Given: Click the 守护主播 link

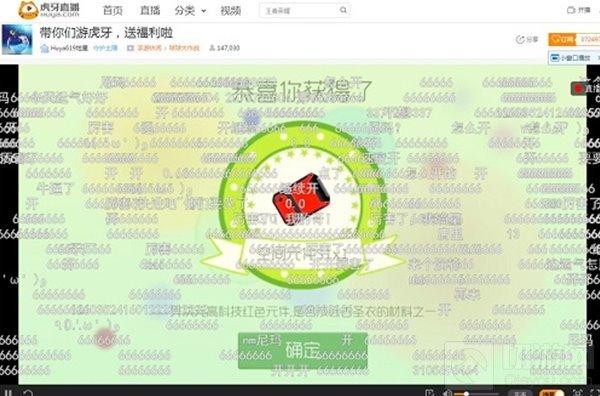Looking at the screenshot, I should (105, 48).
